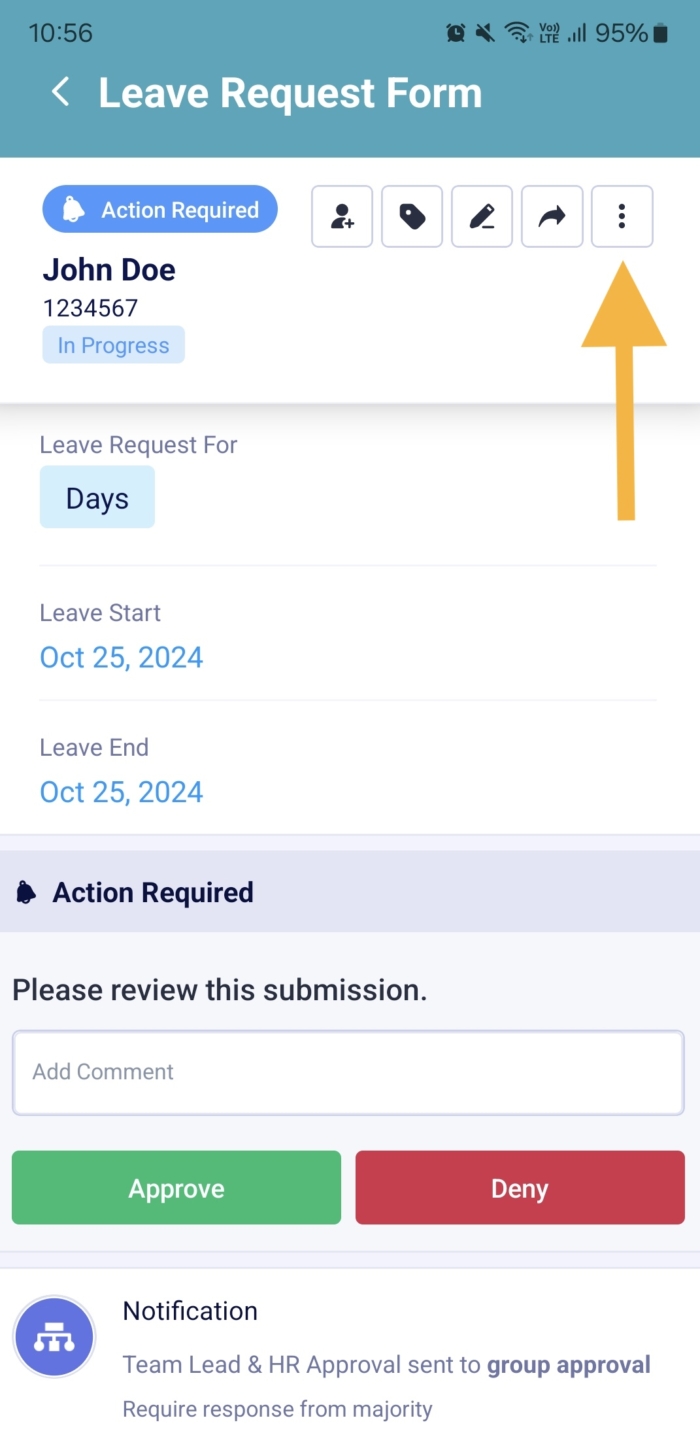Image resolution: width=700 pixels, height=1433 pixels.
Task: Open the three-dot more options menu
Action: (x=622, y=216)
